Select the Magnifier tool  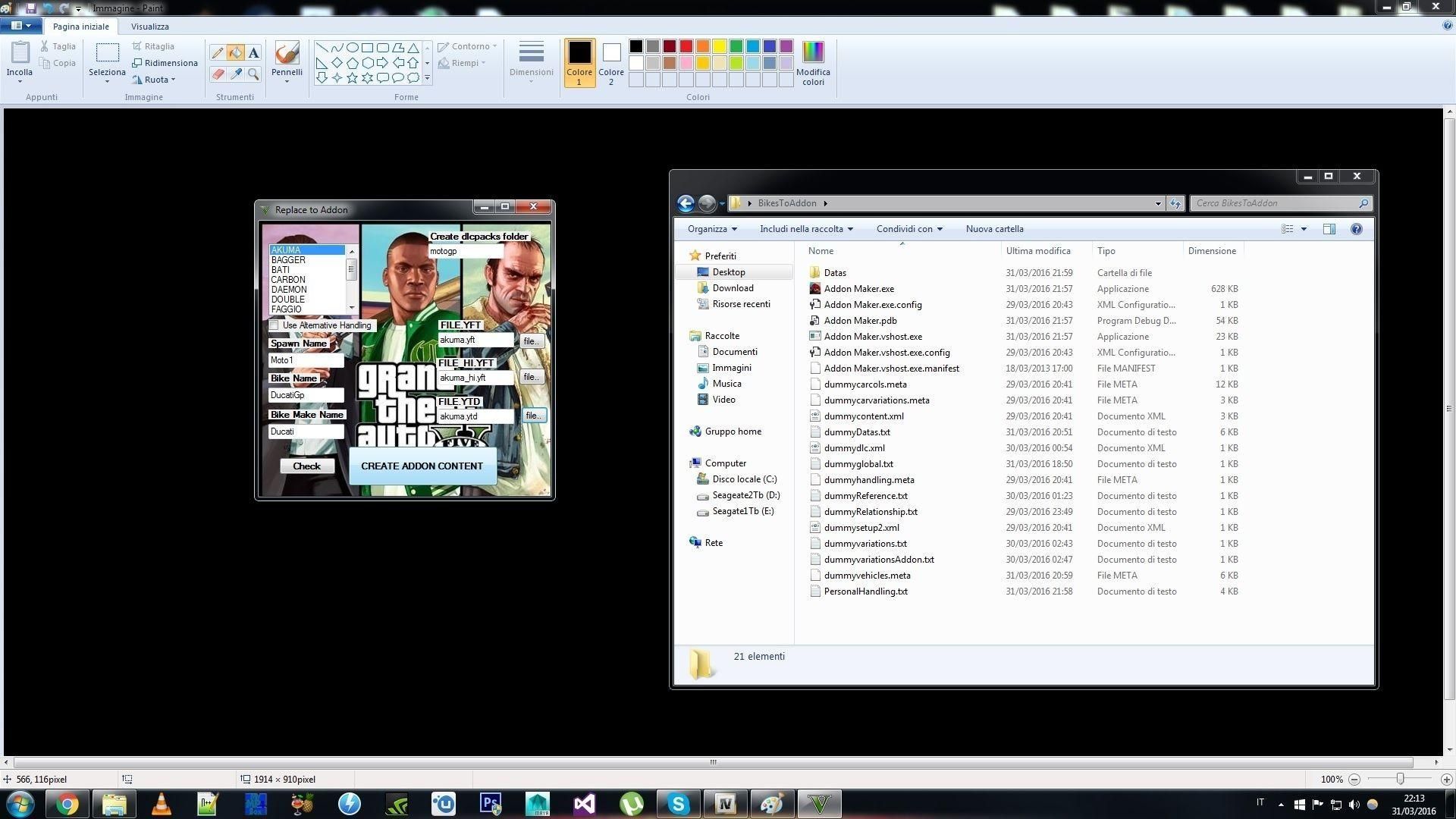click(253, 74)
